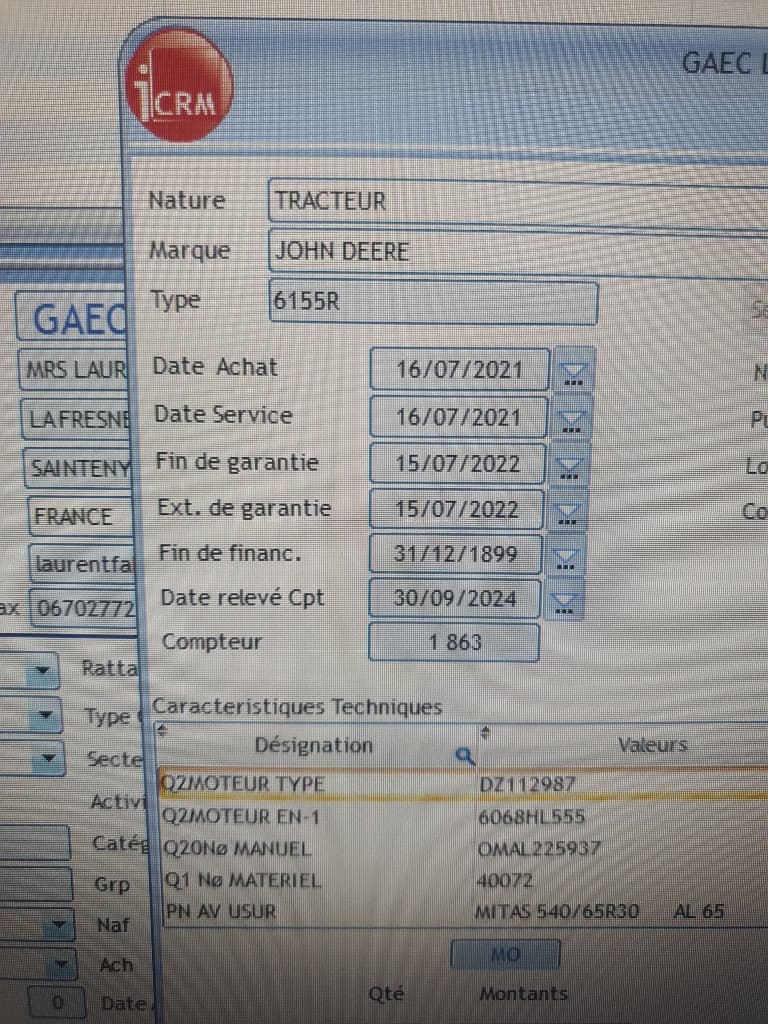The width and height of the screenshot is (768, 1024).
Task: Click value 6068HL555
Action: point(532,817)
